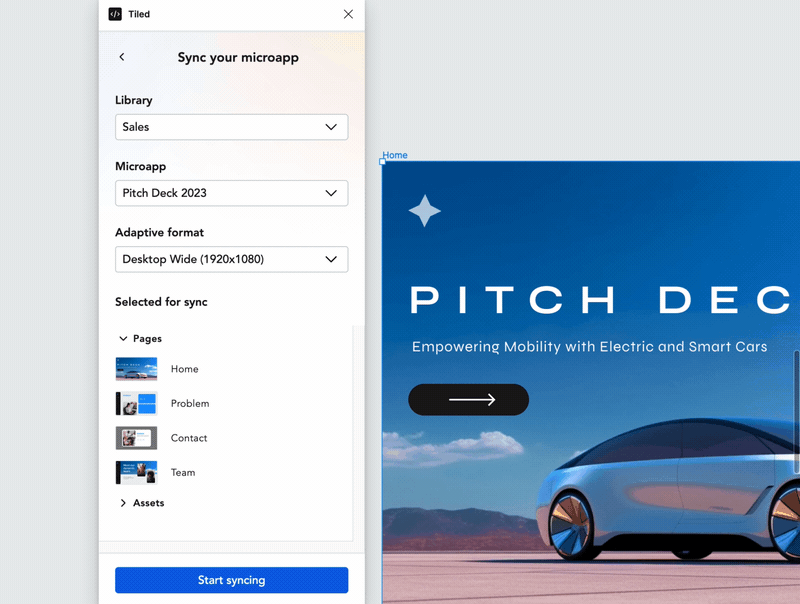
Task: Open the Library dropdown showing Sales
Action: [232, 127]
